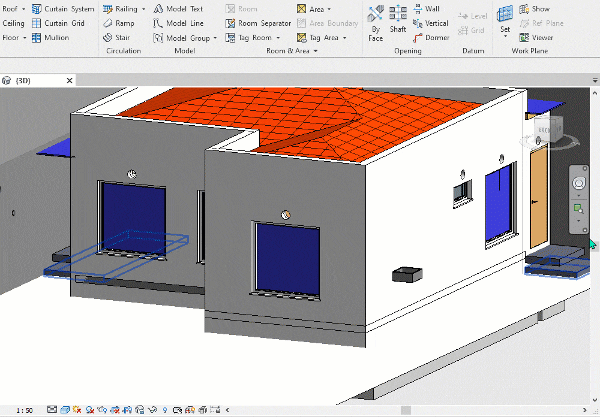Open the navigation wheel options arrow

[x=579, y=195]
